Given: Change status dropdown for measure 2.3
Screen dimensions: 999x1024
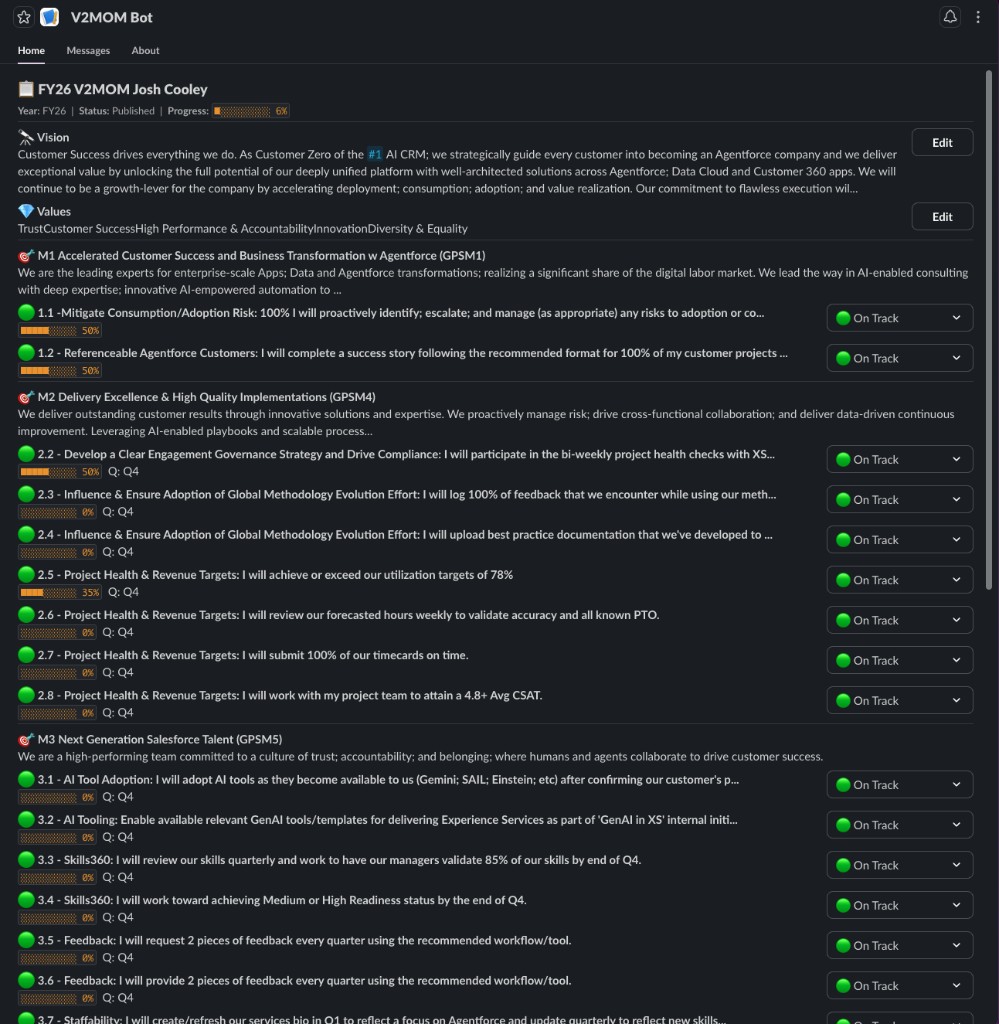Looking at the screenshot, I should click(x=899, y=500).
